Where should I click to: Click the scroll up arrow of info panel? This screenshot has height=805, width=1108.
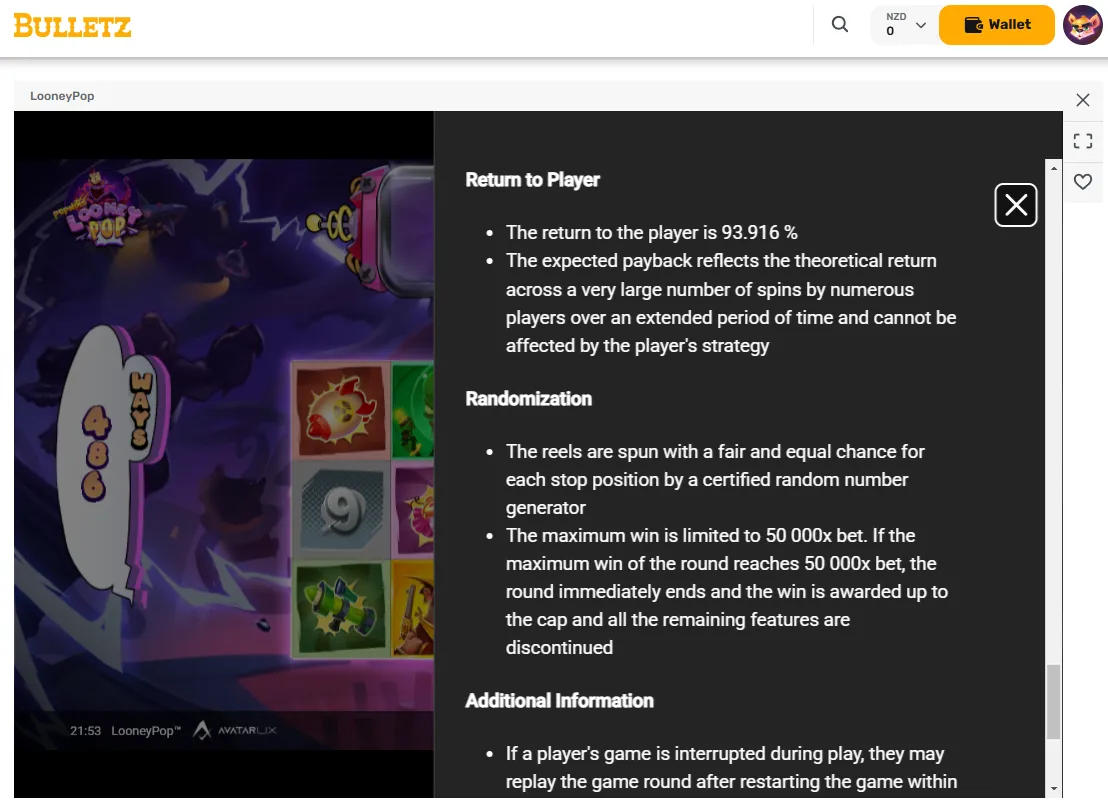coord(1054,168)
